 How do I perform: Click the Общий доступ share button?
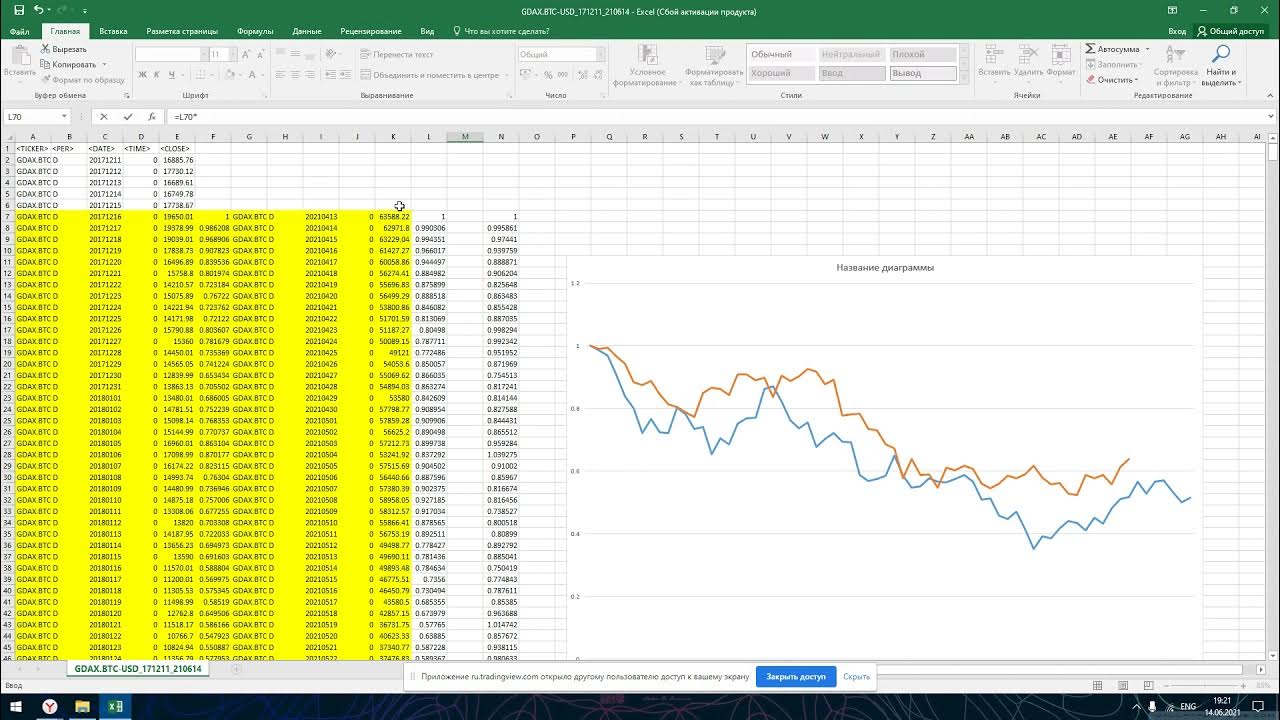(1231, 31)
